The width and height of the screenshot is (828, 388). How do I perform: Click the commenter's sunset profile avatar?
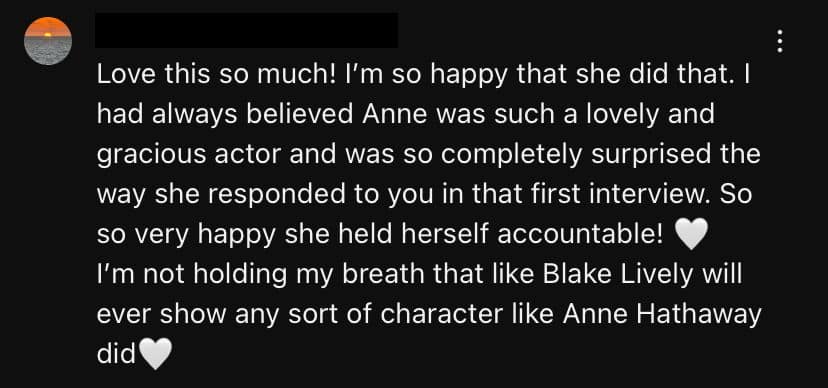pos(48,41)
